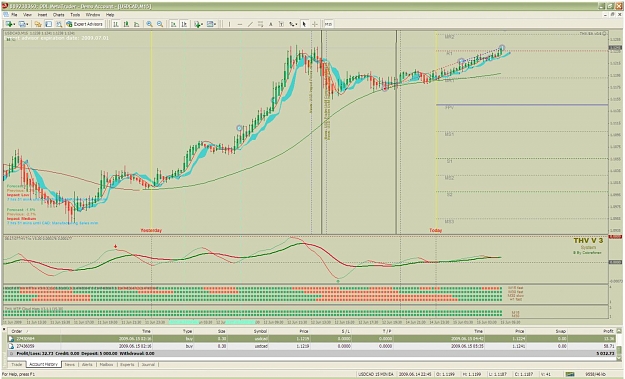Expand the New Chart dropdown arrow
Viewport: 625px width, 379px height.
coord(14,24)
